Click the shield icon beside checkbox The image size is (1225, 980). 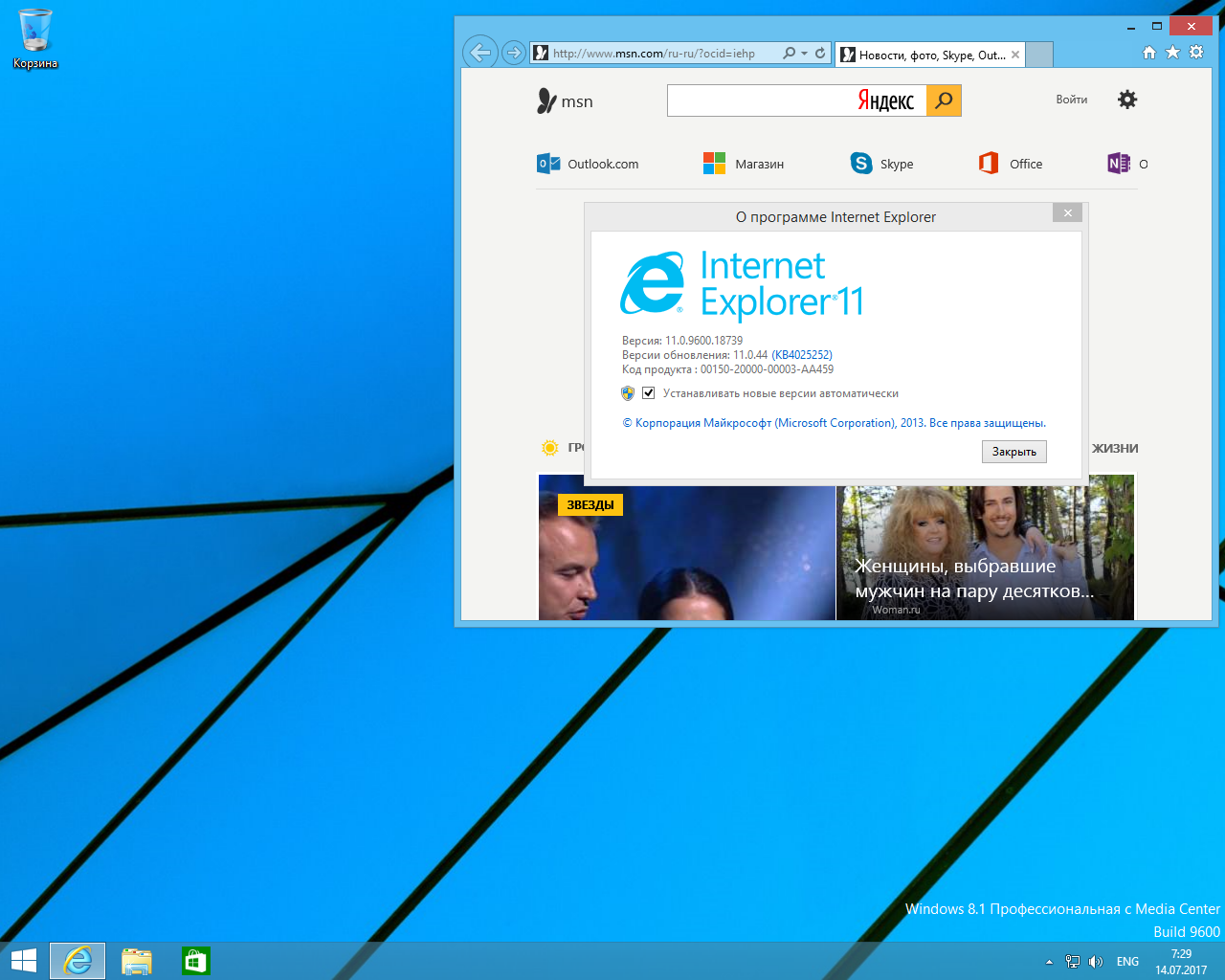(x=628, y=393)
